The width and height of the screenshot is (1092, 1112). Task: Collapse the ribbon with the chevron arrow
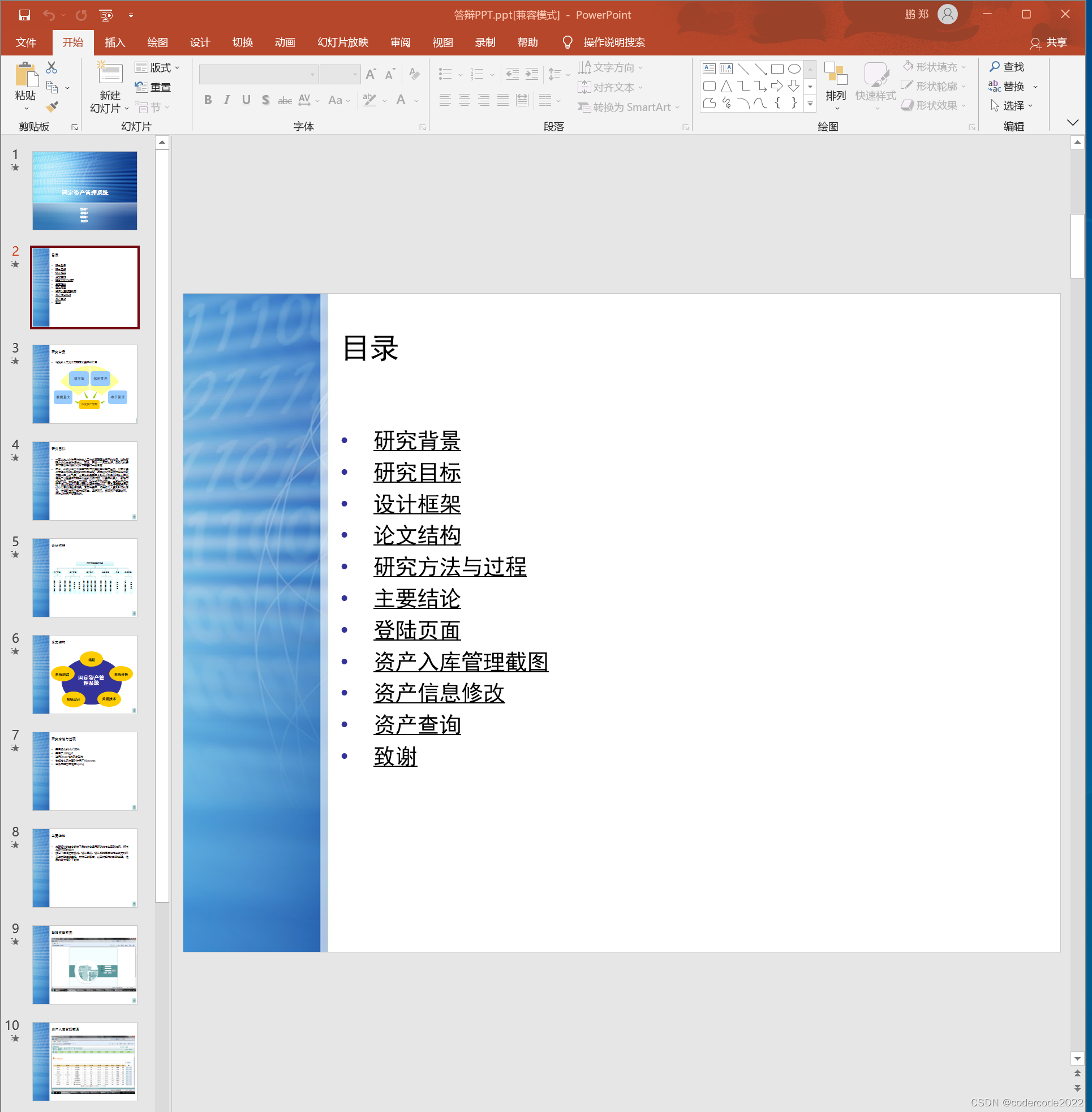pos(1073,122)
